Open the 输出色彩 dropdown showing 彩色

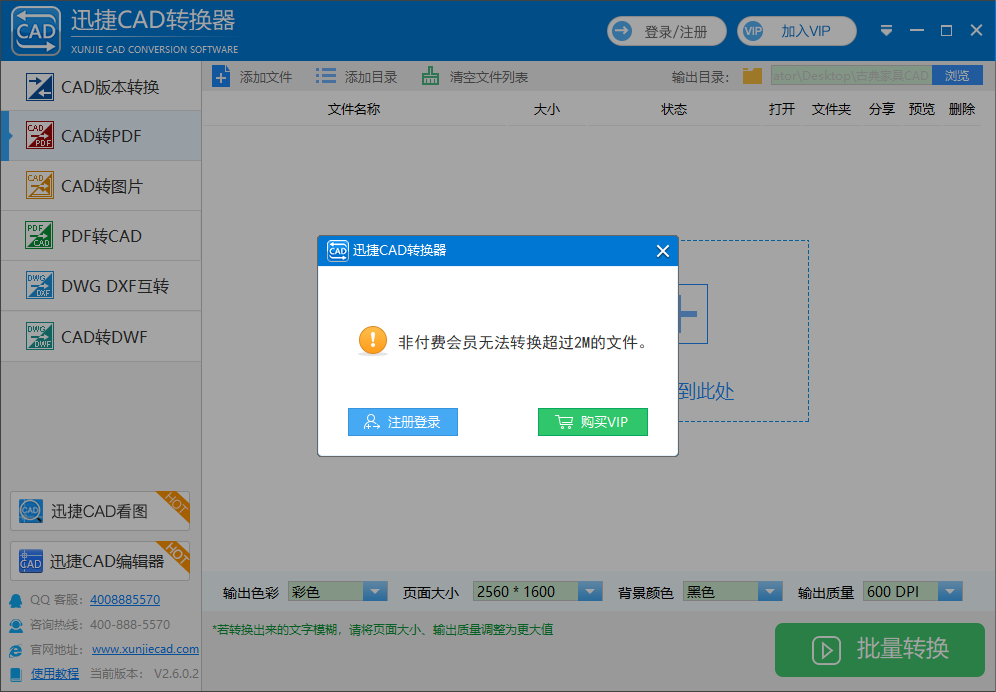(x=338, y=592)
